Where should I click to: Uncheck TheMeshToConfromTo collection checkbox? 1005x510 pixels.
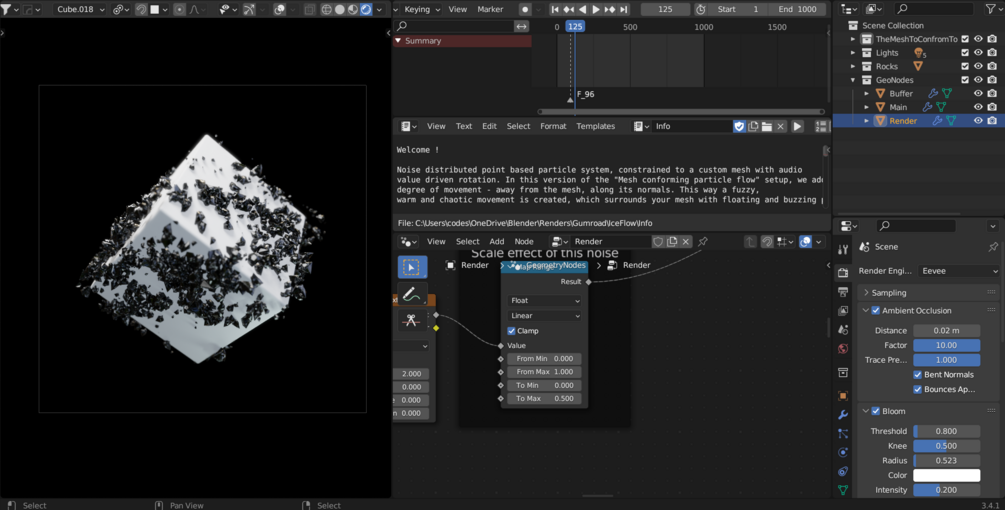tap(965, 39)
